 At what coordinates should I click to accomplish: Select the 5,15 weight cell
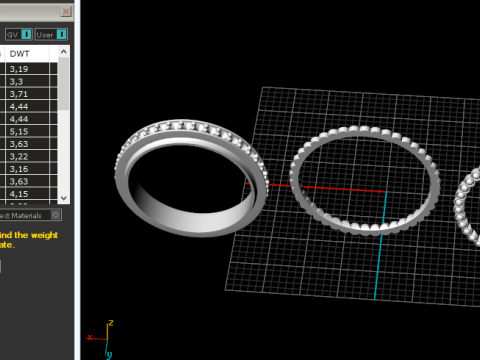pos(27,132)
